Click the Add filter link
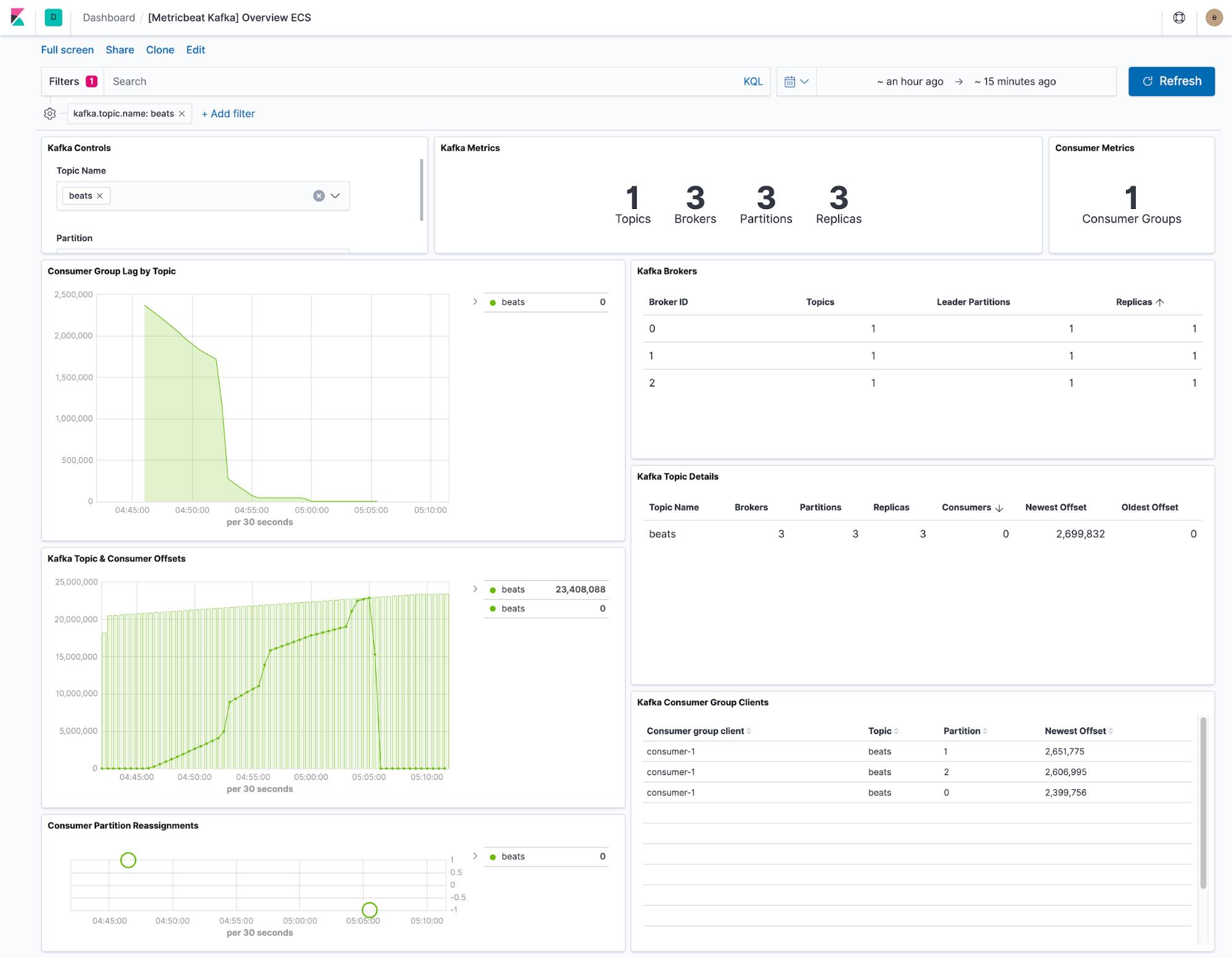This screenshot has width=1232, height=958. point(228,113)
